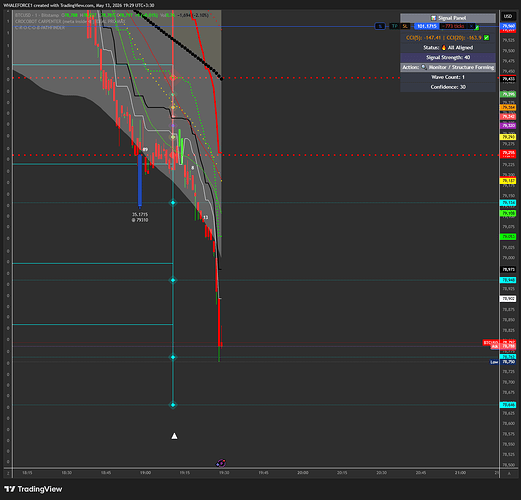Close the position with the X icon
Screen dimensions: 521x500
pos(471,26)
